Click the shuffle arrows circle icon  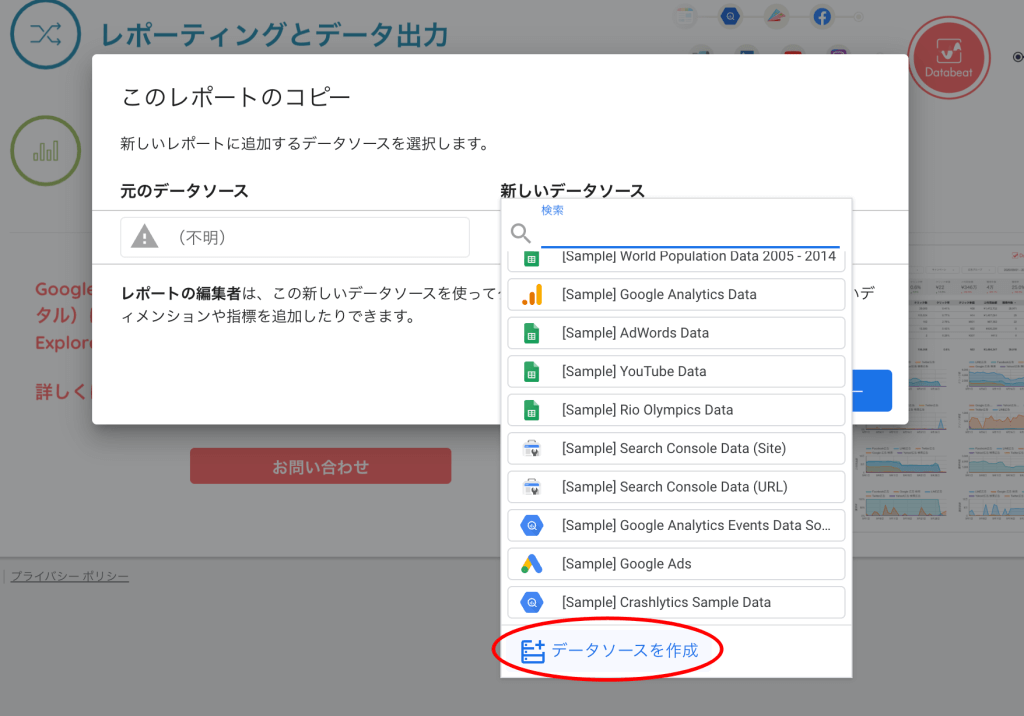[x=46, y=34]
